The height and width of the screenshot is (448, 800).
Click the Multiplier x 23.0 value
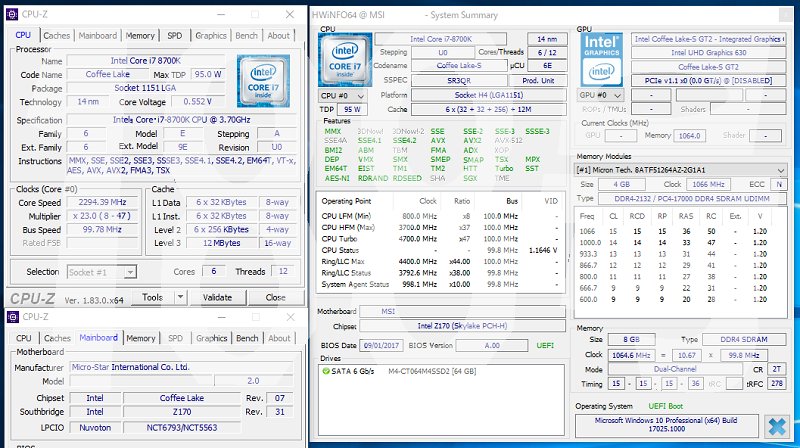[103, 216]
